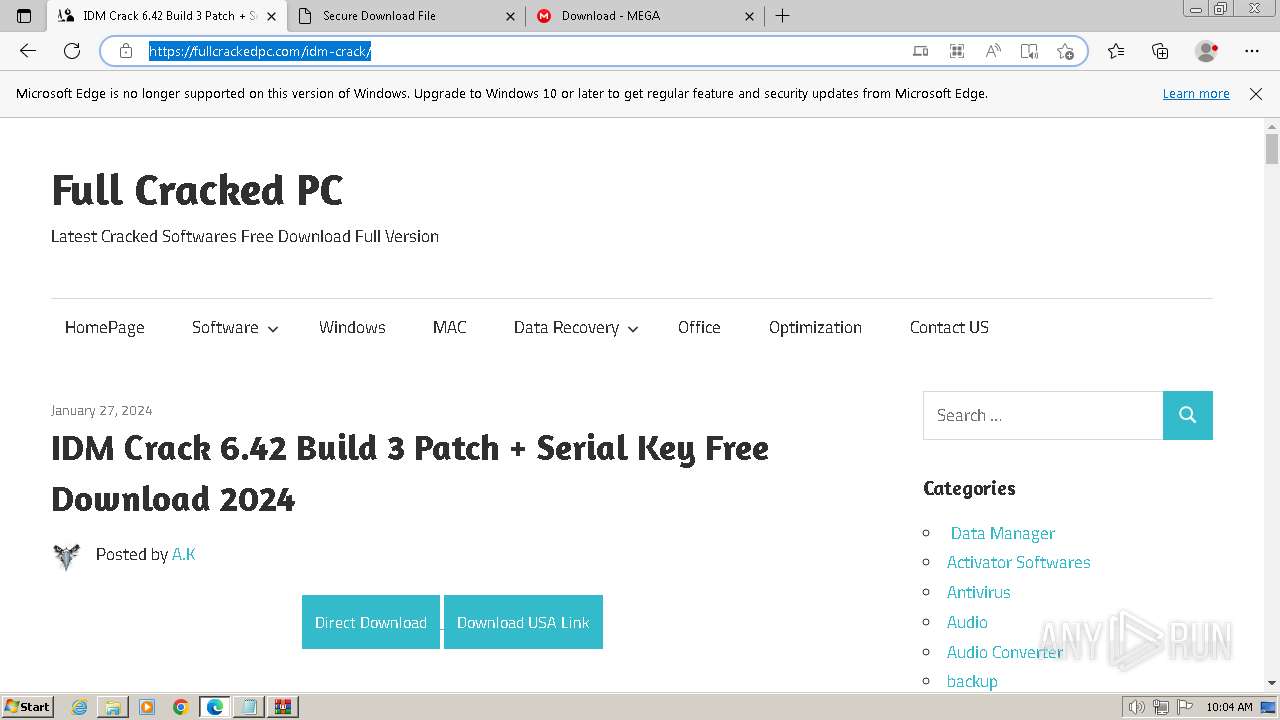The image size is (1280, 720).
Task: Open the Activator Softwares category
Action: tap(1019, 562)
